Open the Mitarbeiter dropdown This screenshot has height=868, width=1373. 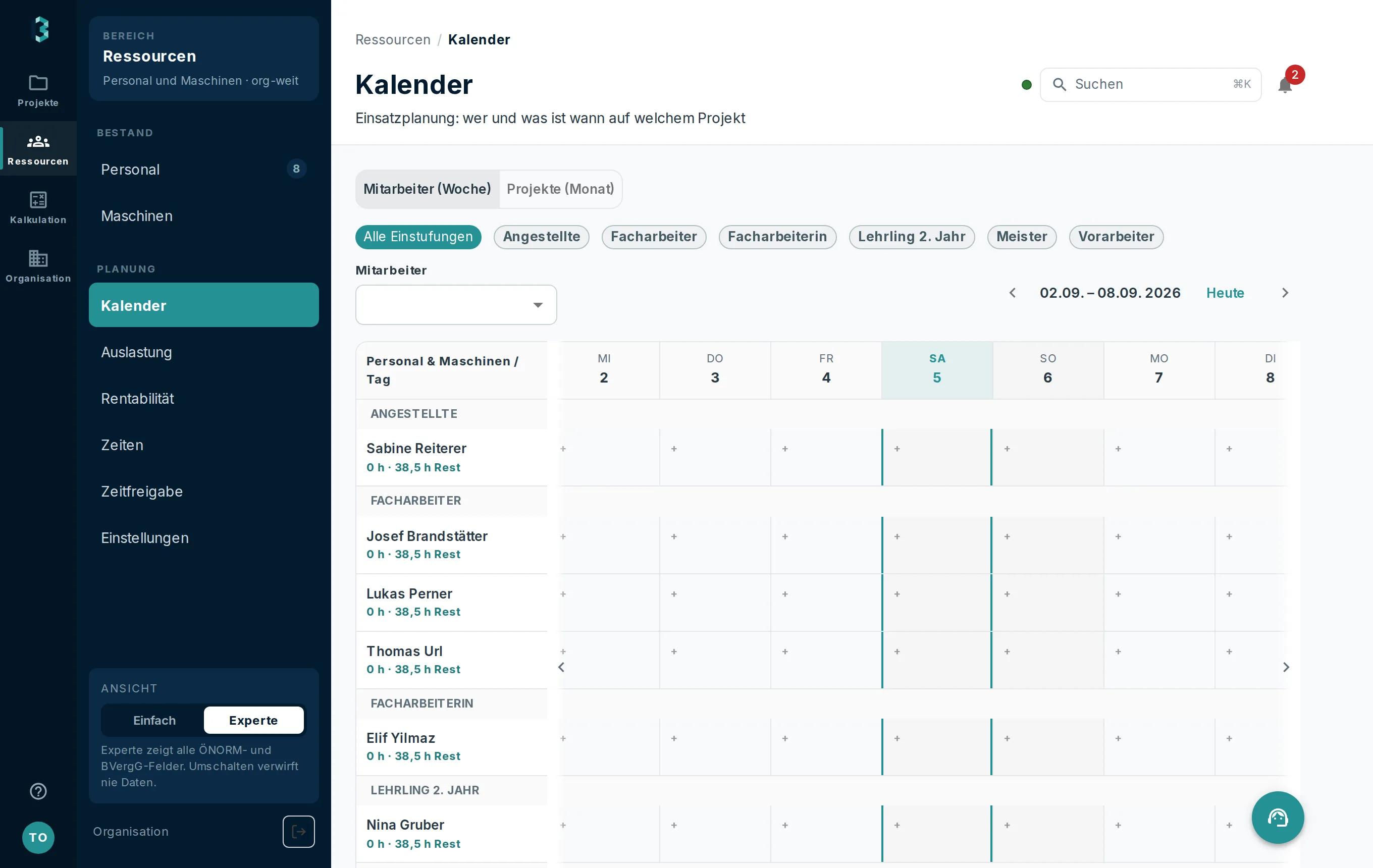coord(456,305)
